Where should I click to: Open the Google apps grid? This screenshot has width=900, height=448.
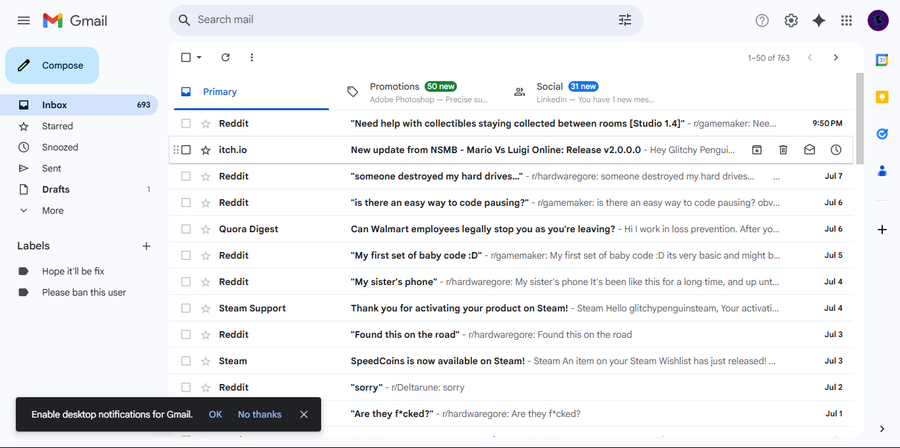tap(846, 21)
